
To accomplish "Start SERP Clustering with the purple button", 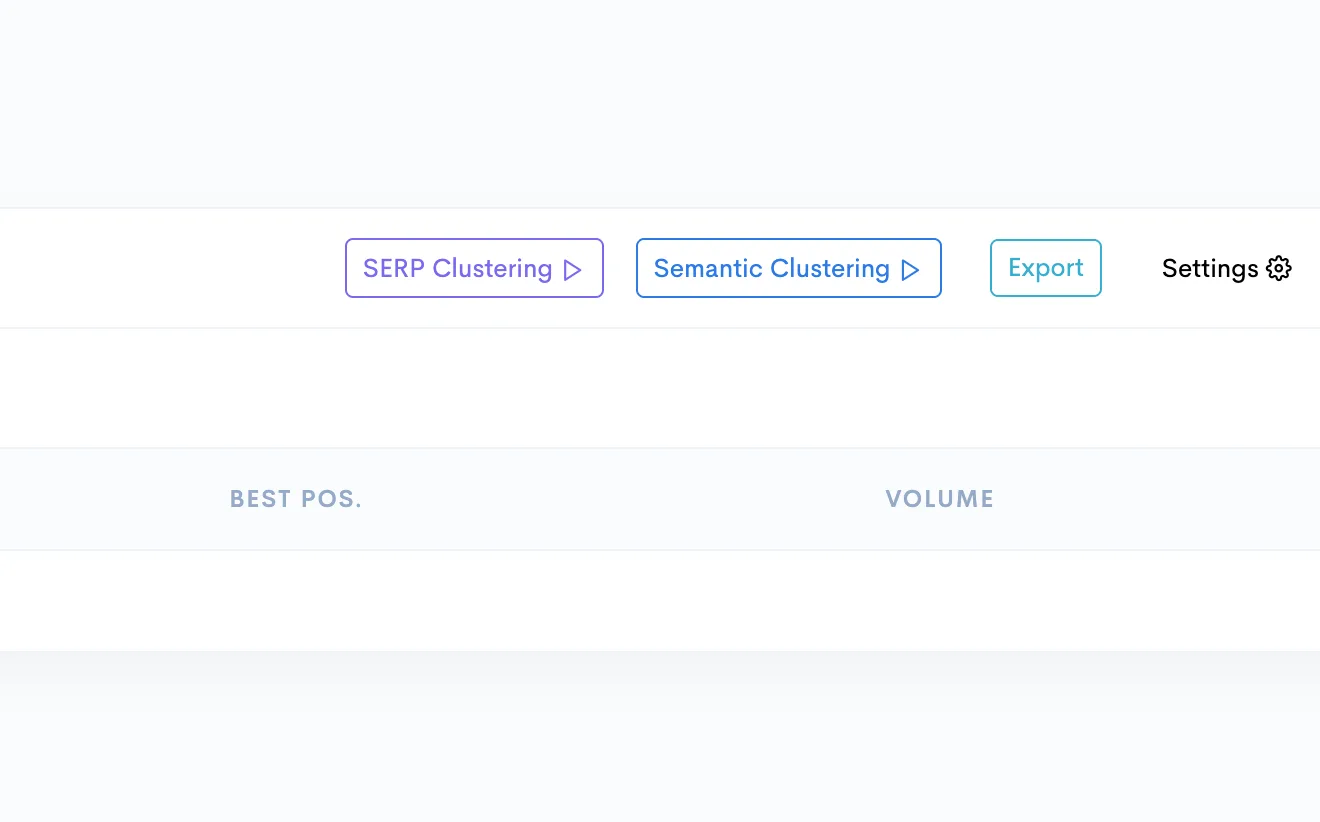I will 474,268.
